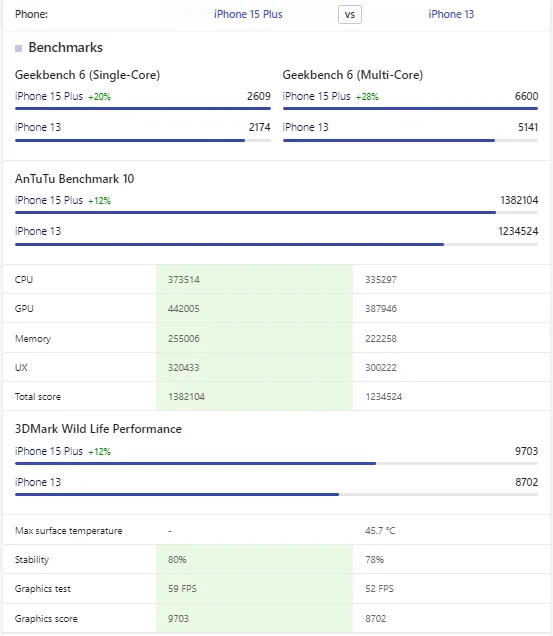Click Stability value 80%

pyautogui.click(x=177, y=560)
